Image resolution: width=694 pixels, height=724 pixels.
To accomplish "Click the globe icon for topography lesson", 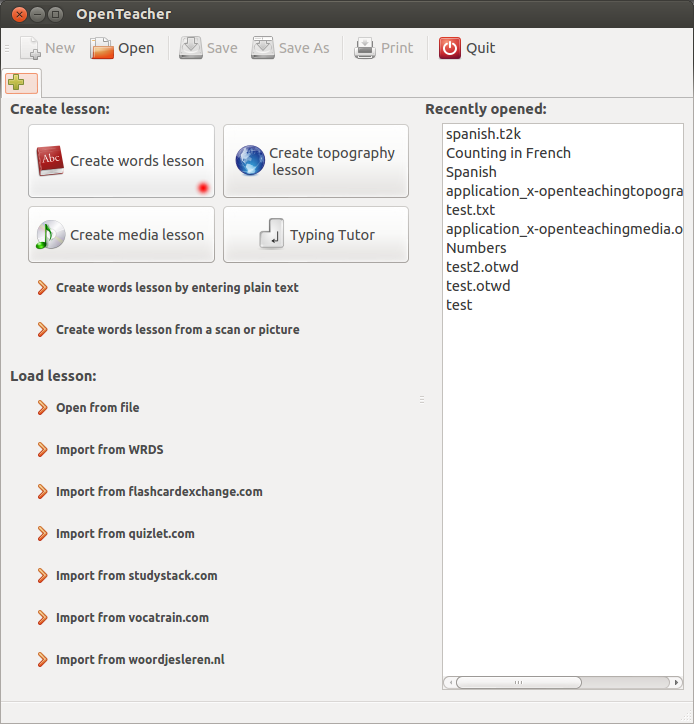I will pos(250,160).
